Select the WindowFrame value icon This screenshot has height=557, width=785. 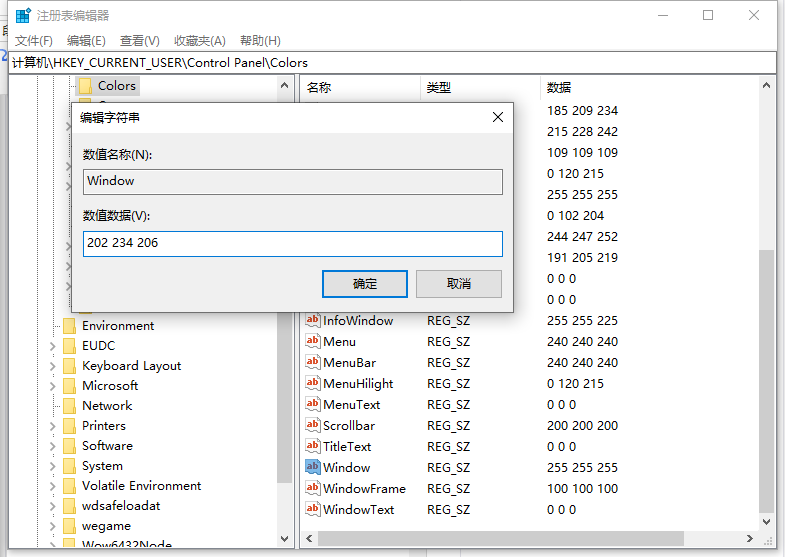click(312, 488)
